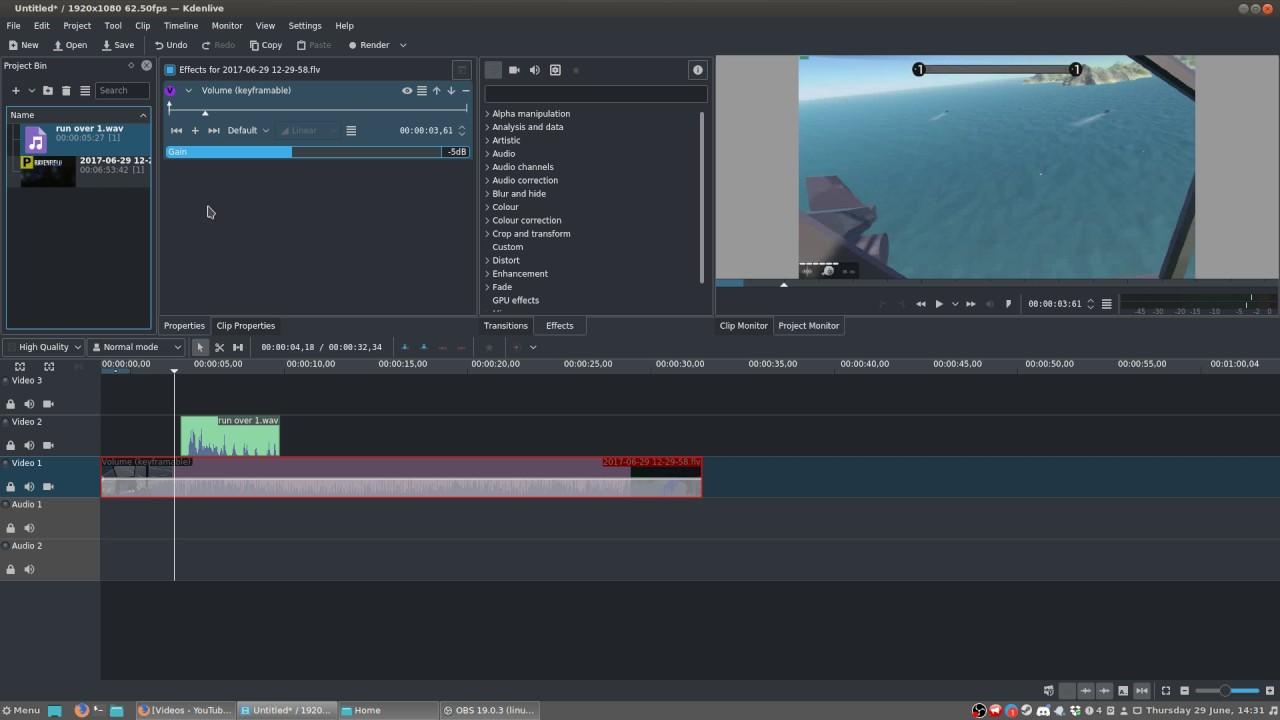Show video effects category icon
This screenshot has width=1280, height=720.
coord(514,70)
